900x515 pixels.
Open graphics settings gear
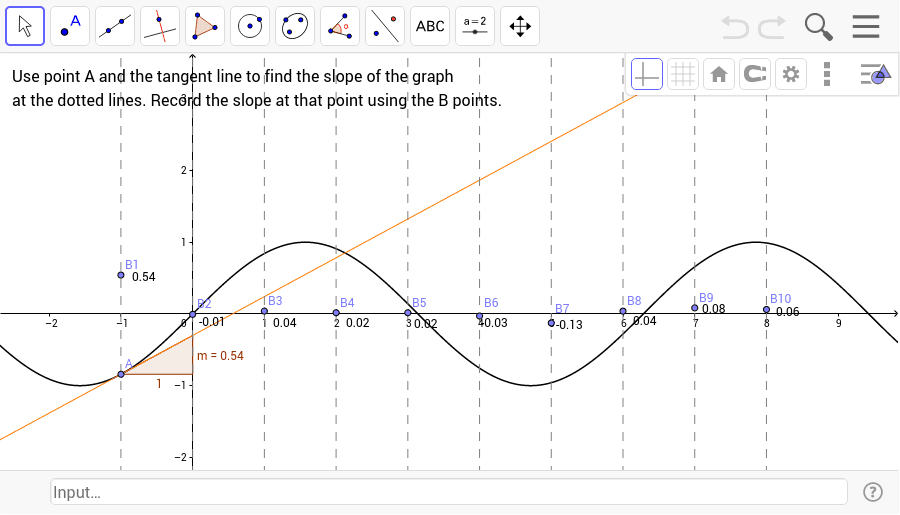pyautogui.click(x=791, y=74)
